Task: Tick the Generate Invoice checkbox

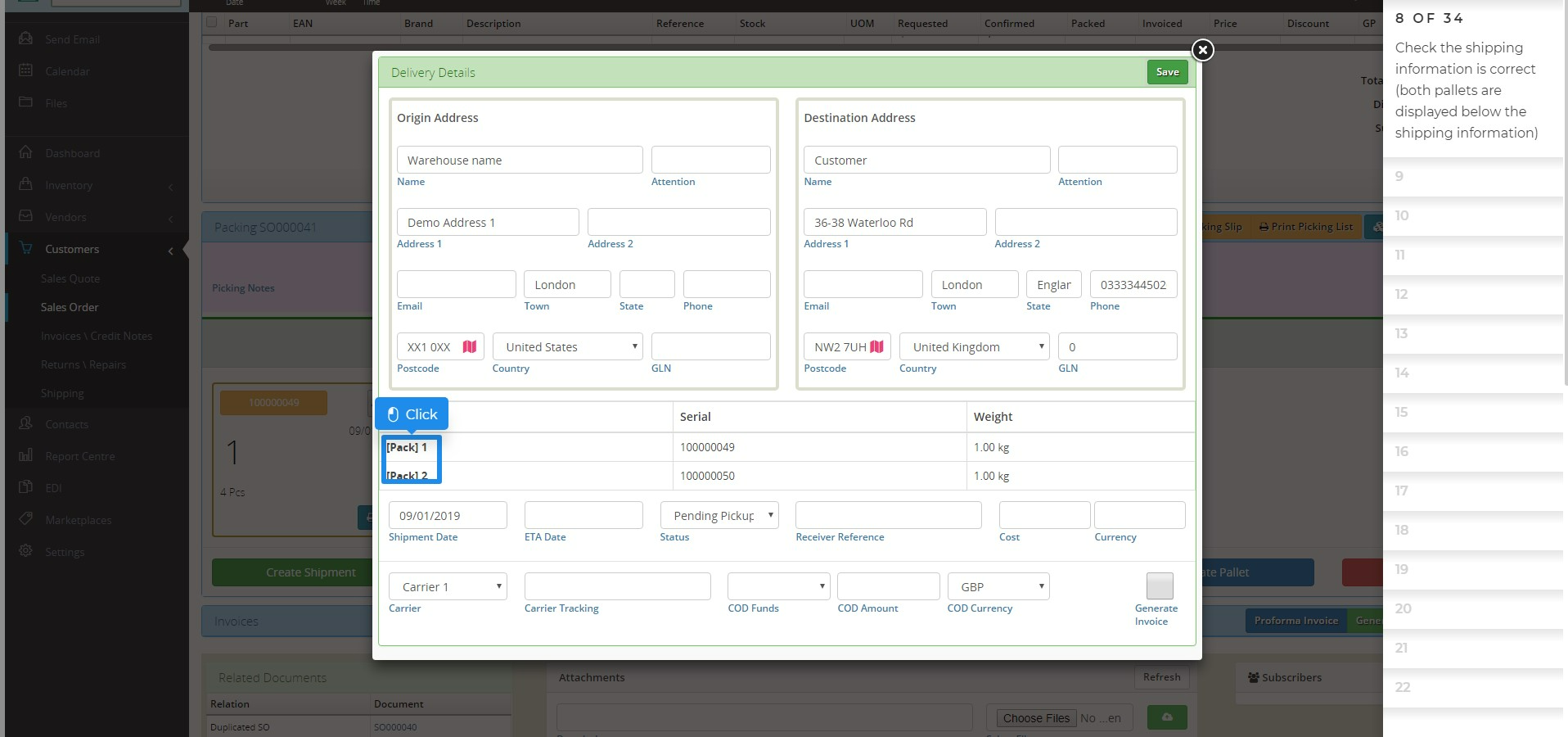Action: click(x=1160, y=586)
